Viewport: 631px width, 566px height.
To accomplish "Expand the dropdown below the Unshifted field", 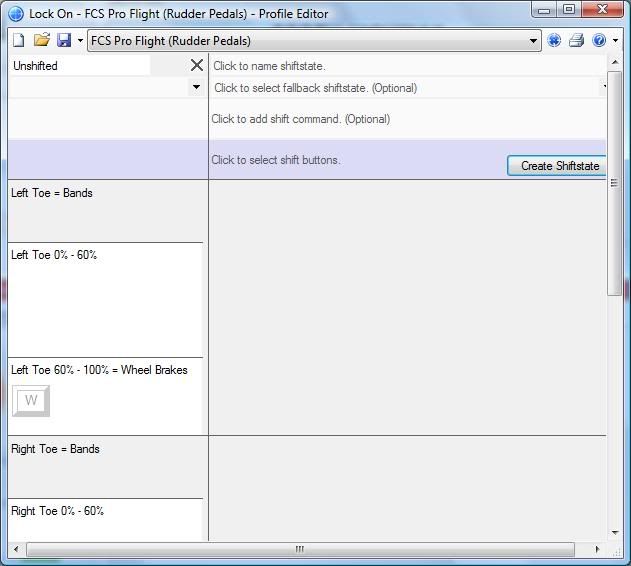I will coord(196,87).
